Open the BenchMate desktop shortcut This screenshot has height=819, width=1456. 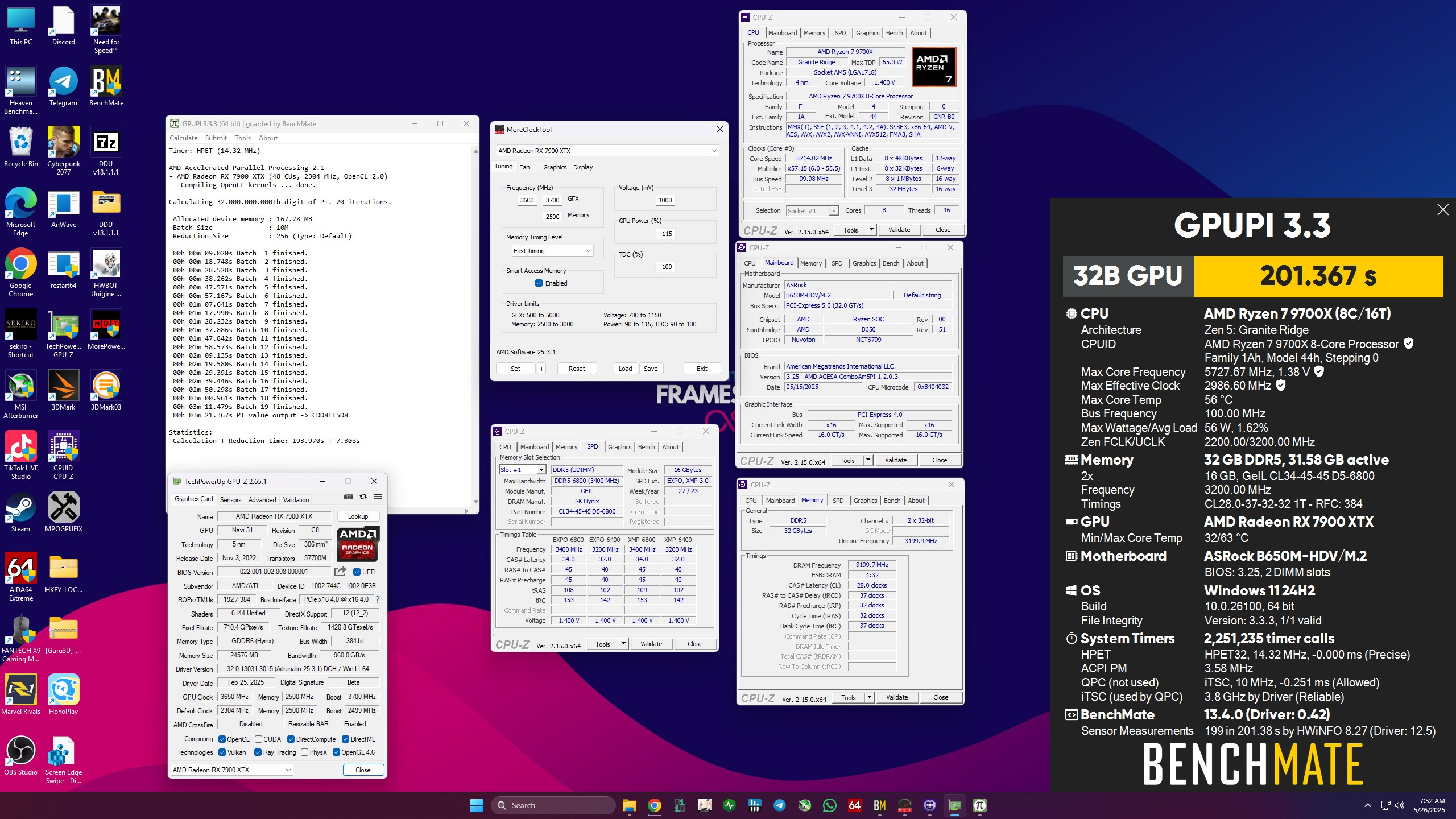(x=106, y=86)
